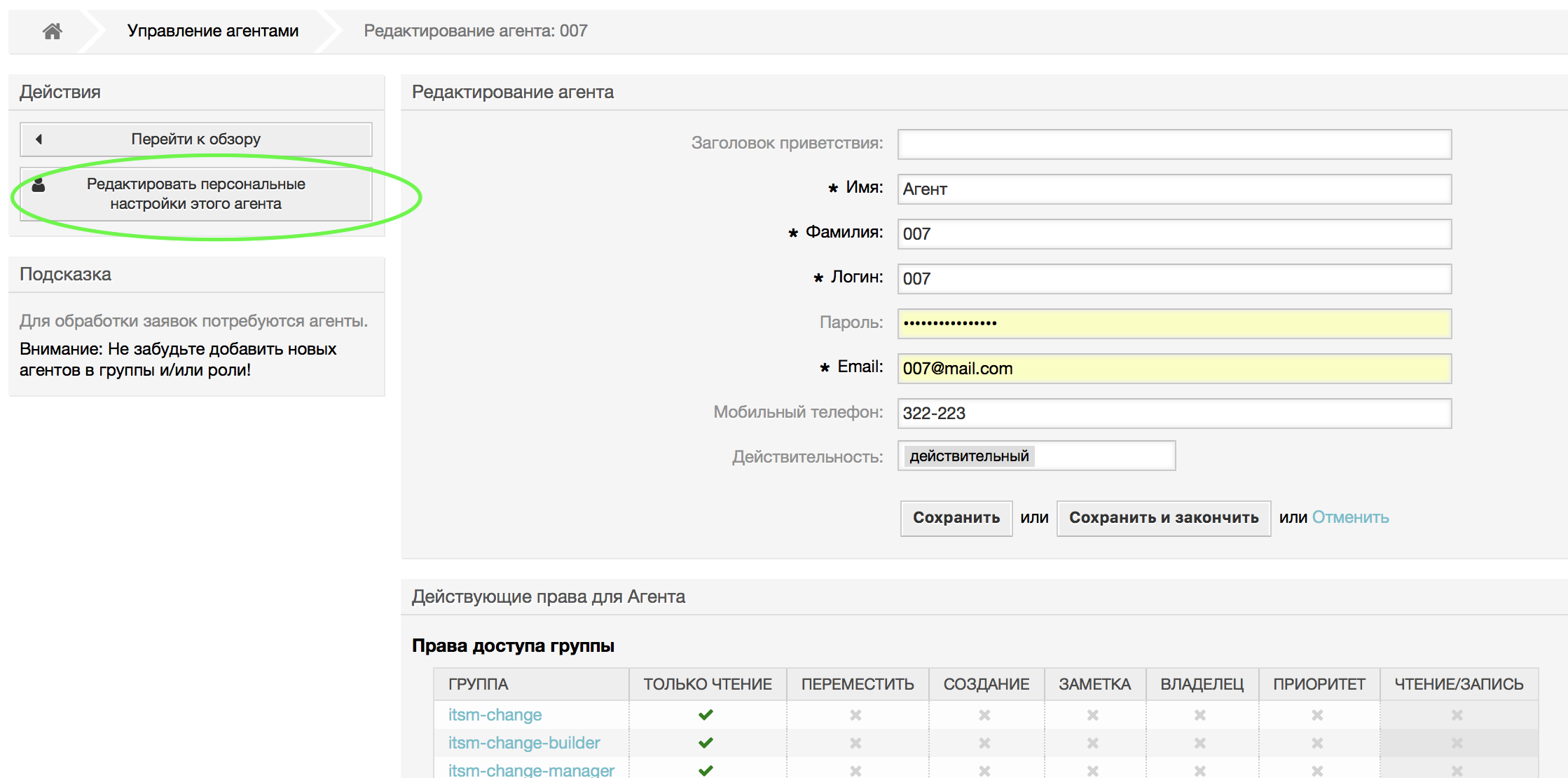
Task: Click itsm-change read-only green checkmark
Action: coord(706,715)
